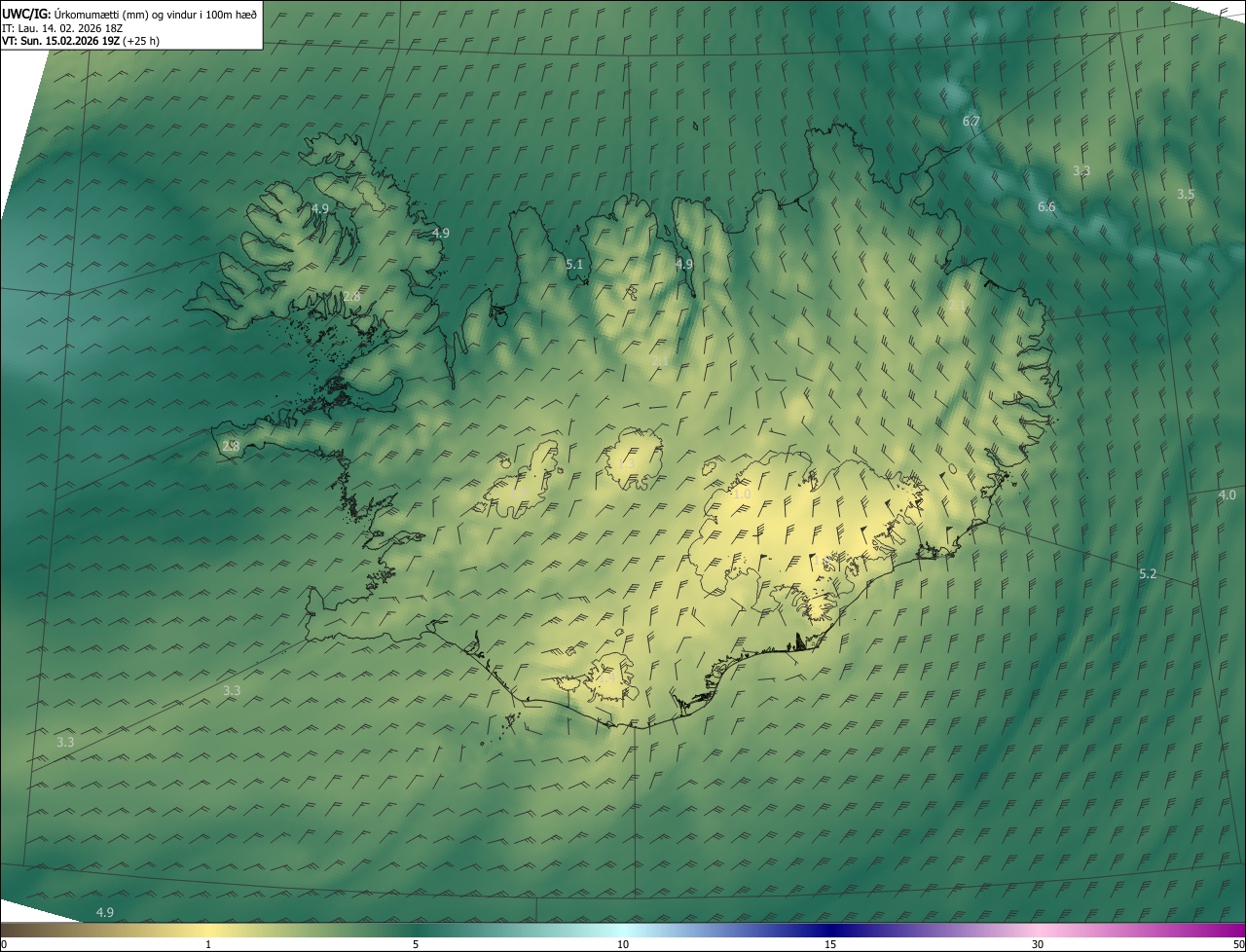Click the 1.0 value on Vatnajökull glacier

pyautogui.click(x=741, y=494)
